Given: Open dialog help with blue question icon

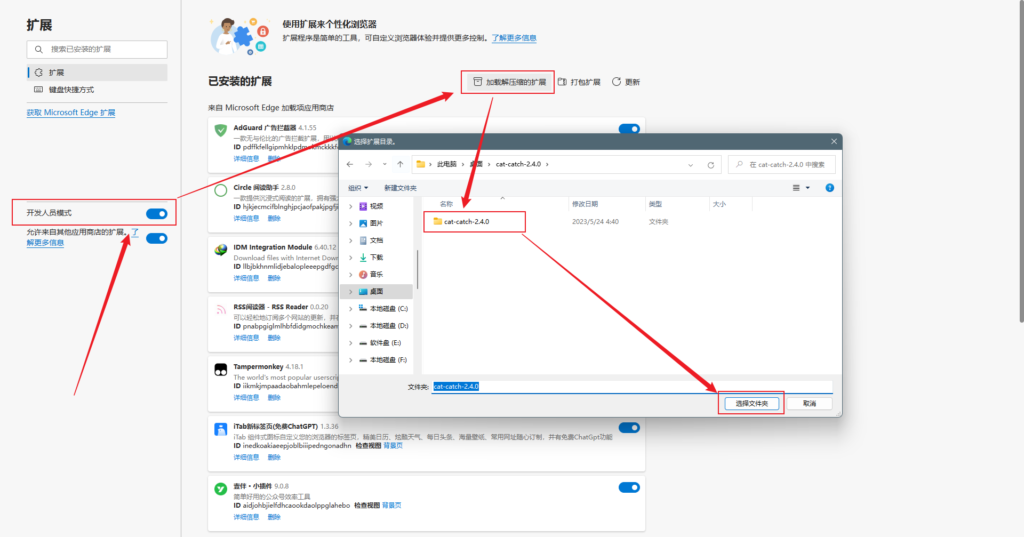Looking at the screenshot, I should (x=829, y=188).
